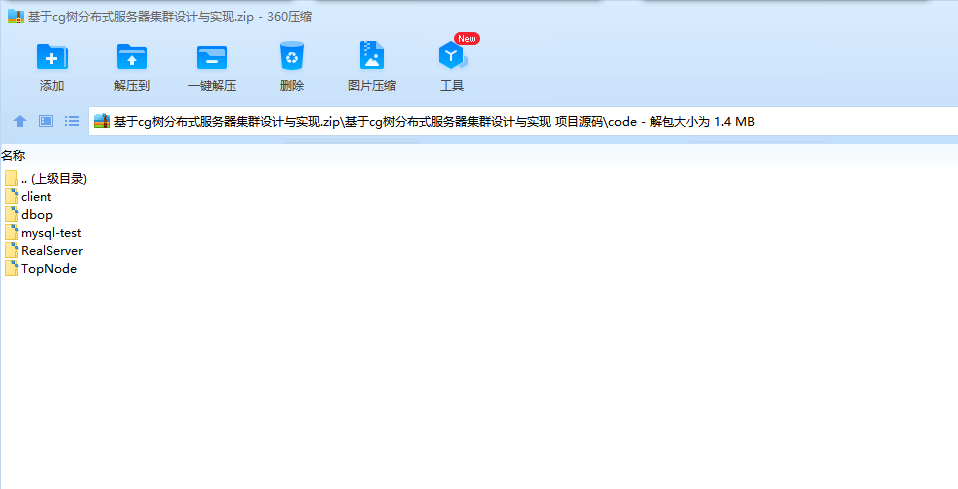958x489 pixels.
Task: Select the 'RealServer' folder name
Action: coord(52,251)
